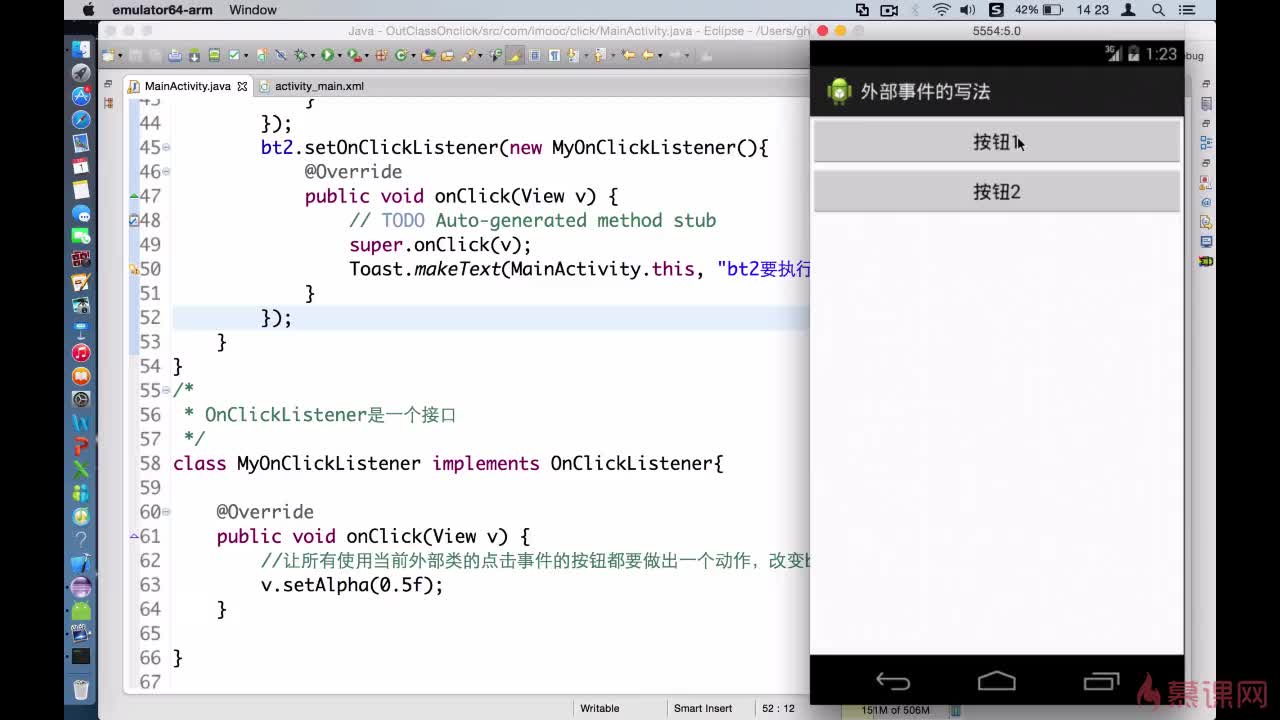Open the Apple menu
The height and width of the screenshot is (720, 1280).
88,10
